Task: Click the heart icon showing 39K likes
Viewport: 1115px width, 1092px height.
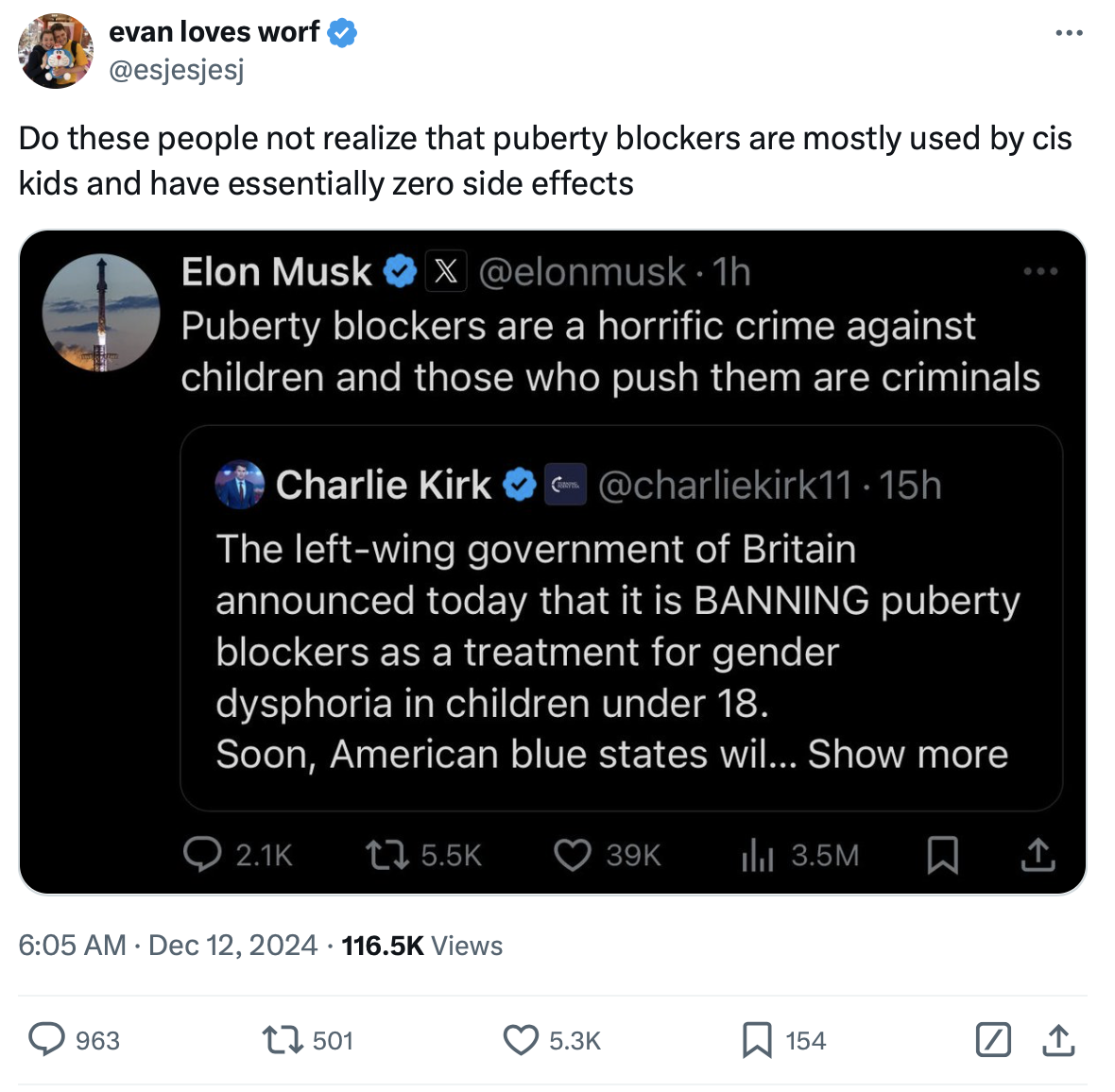Action: [x=572, y=855]
